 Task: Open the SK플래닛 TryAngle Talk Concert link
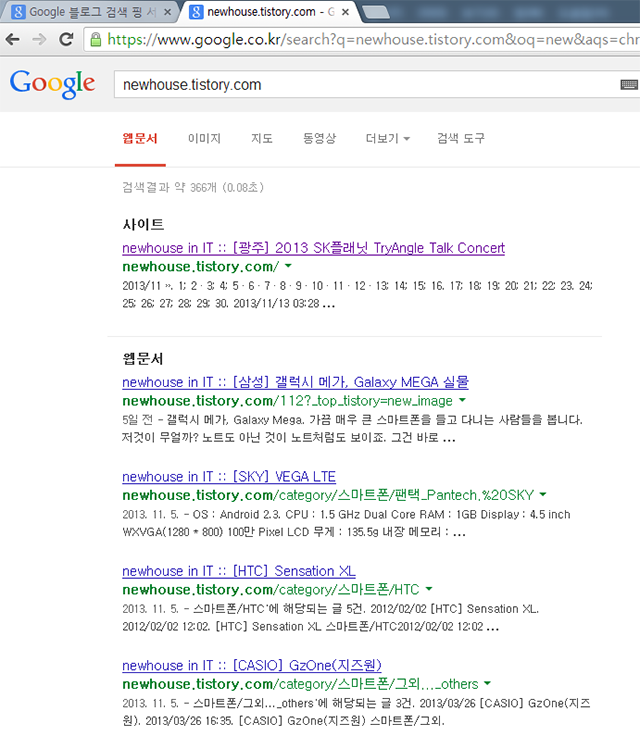(x=313, y=248)
